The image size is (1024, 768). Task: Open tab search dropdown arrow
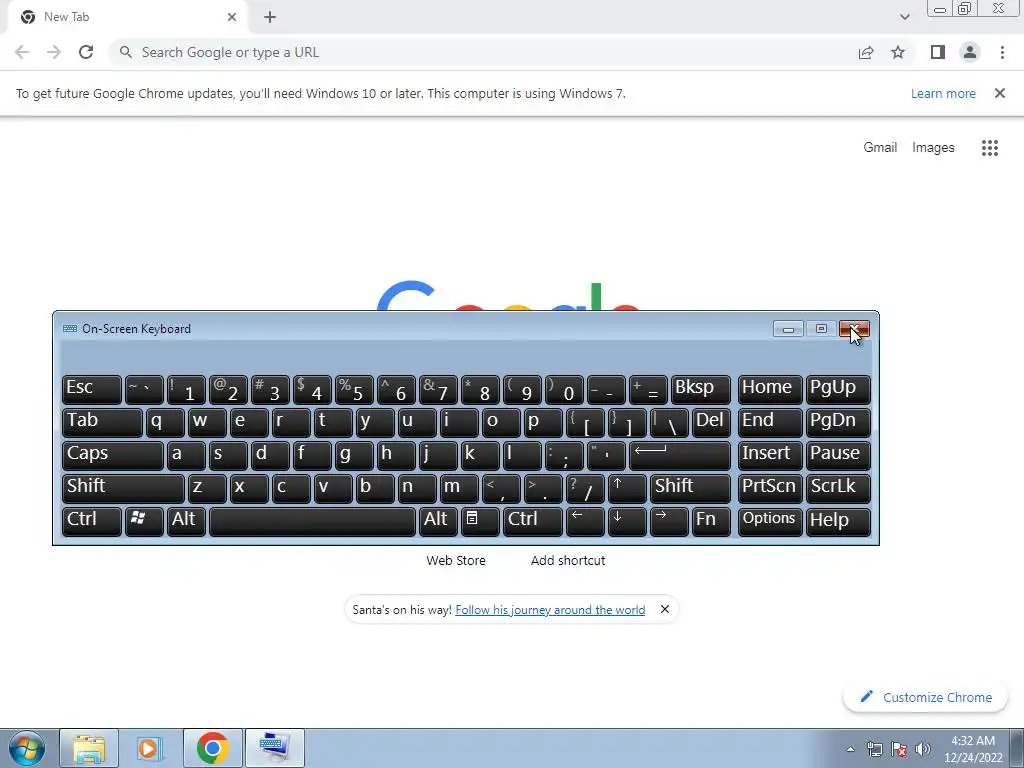pyautogui.click(x=904, y=17)
